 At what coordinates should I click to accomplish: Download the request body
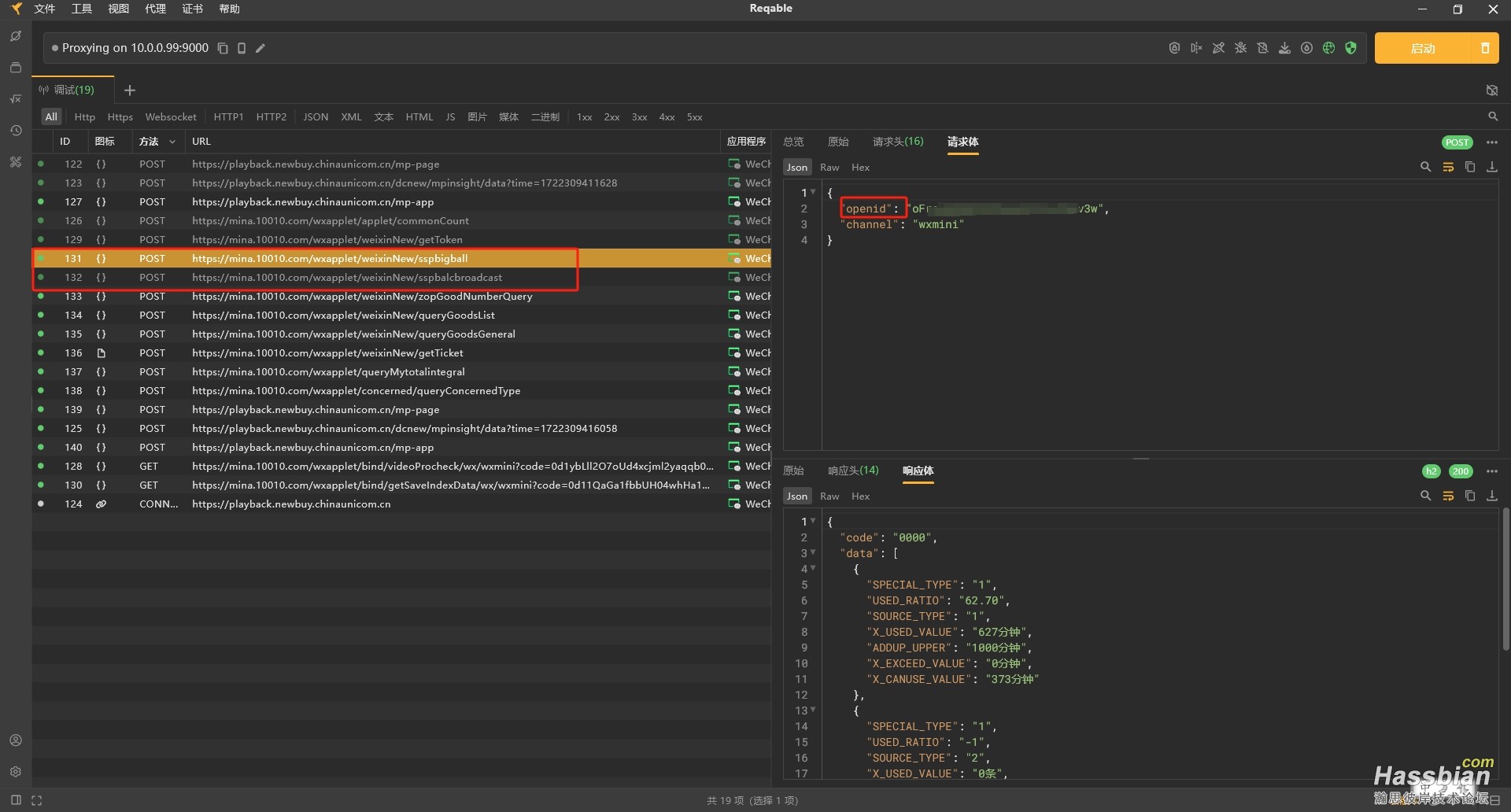pyautogui.click(x=1492, y=167)
